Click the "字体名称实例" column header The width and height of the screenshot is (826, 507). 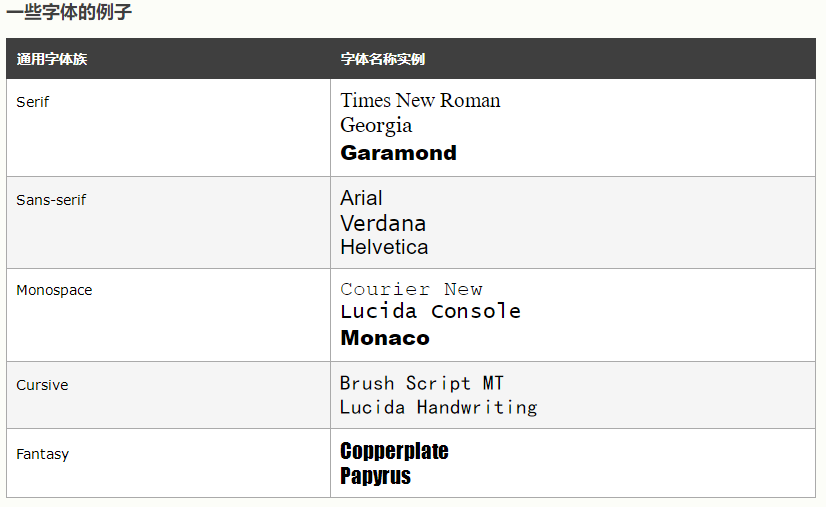[382, 59]
